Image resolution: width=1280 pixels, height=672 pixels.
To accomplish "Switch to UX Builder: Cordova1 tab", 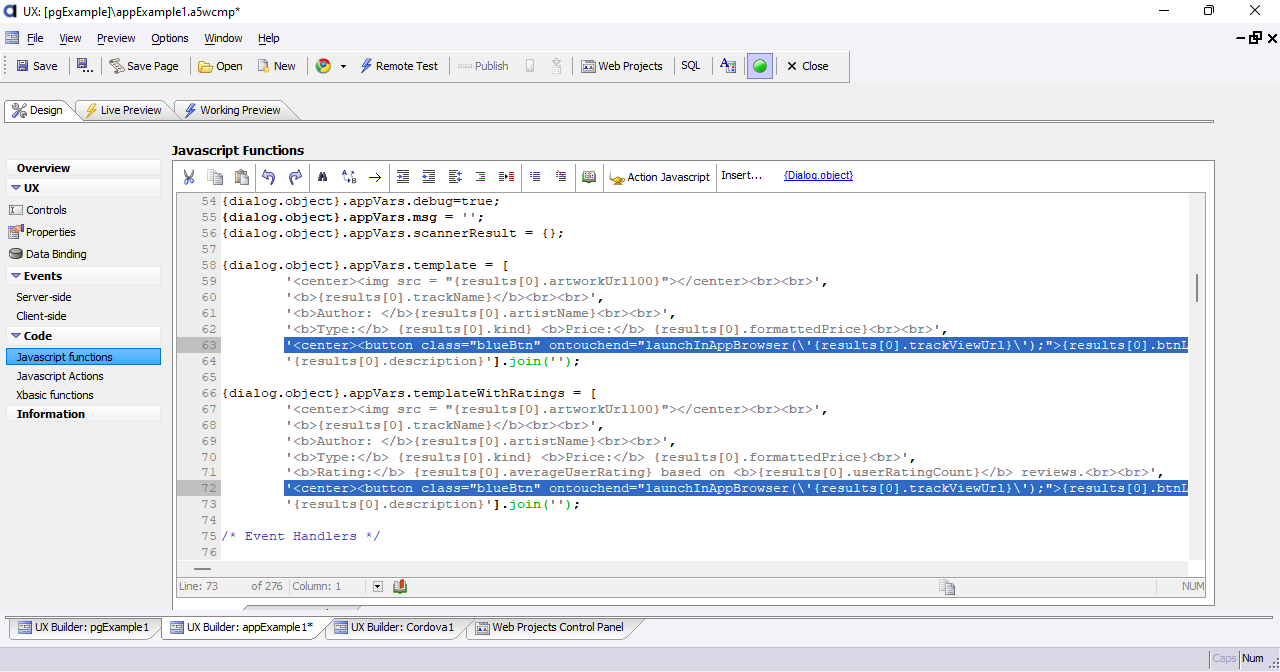I will point(394,628).
